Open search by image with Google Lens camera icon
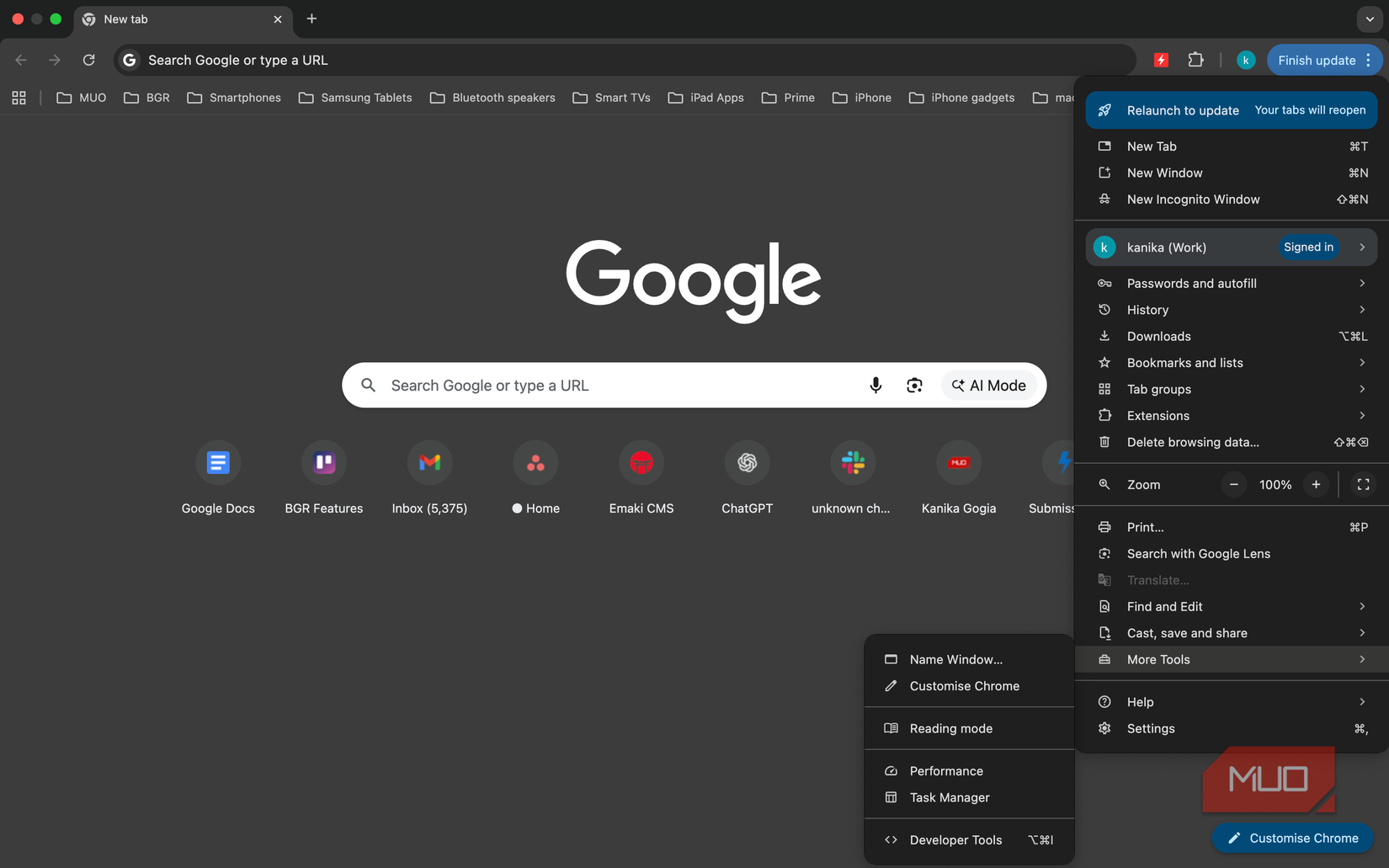 [x=915, y=385]
